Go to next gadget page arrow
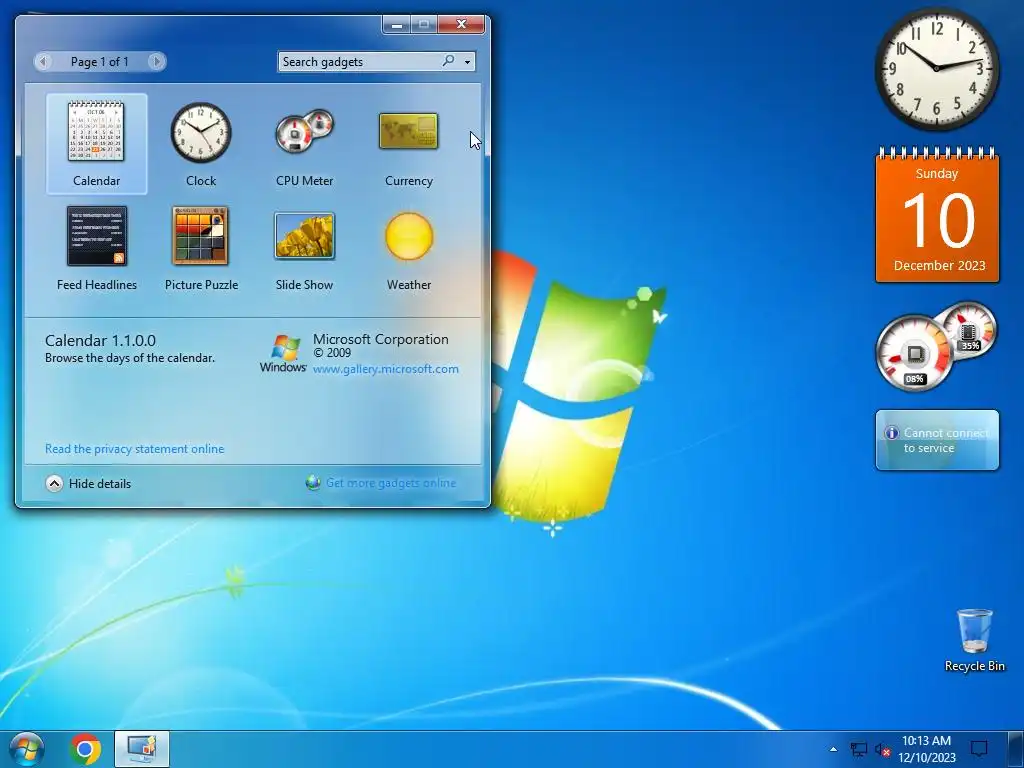Viewport: 1024px width, 768px height. [x=156, y=61]
